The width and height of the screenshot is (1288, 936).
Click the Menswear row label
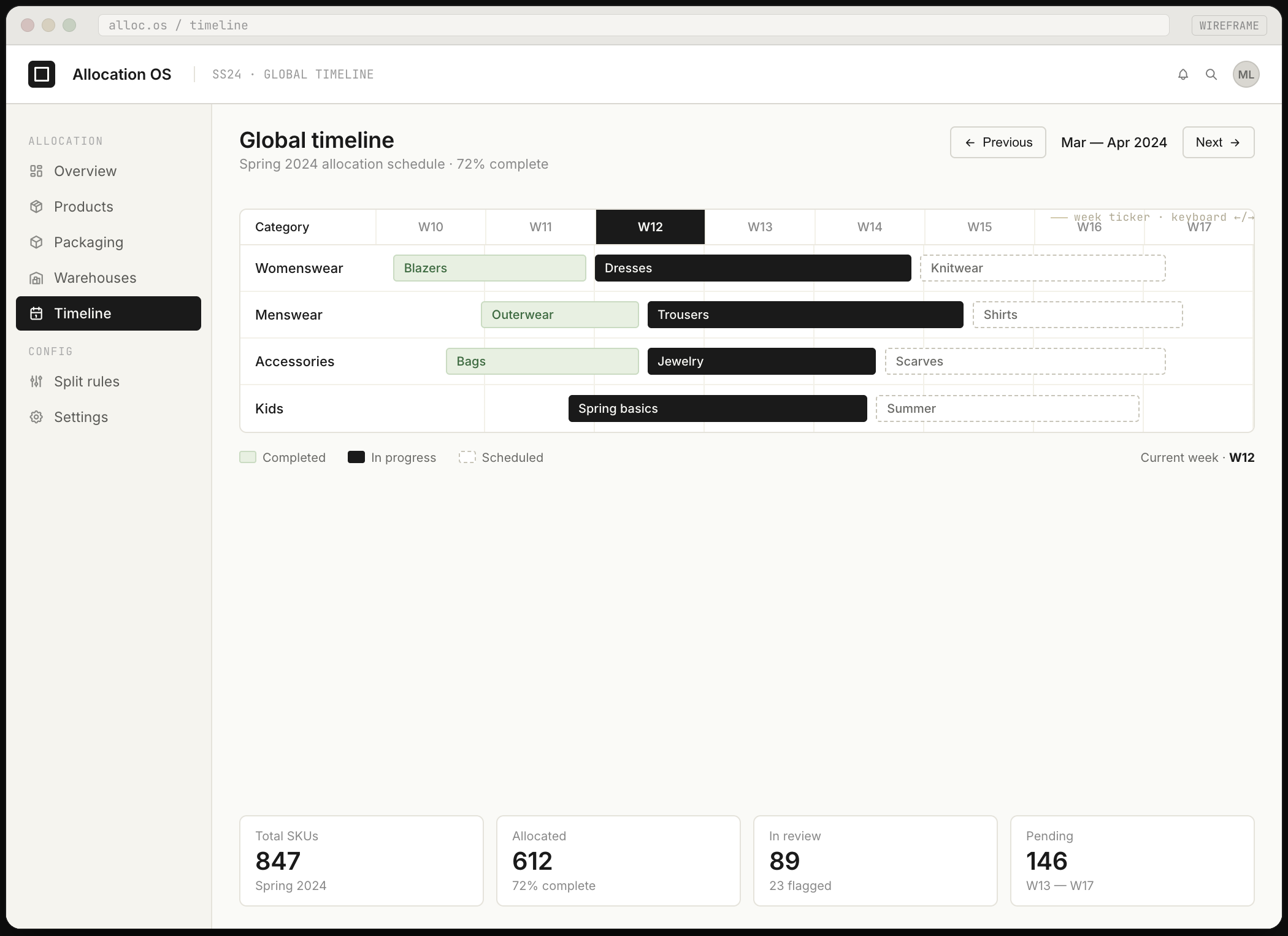(288, 315)
